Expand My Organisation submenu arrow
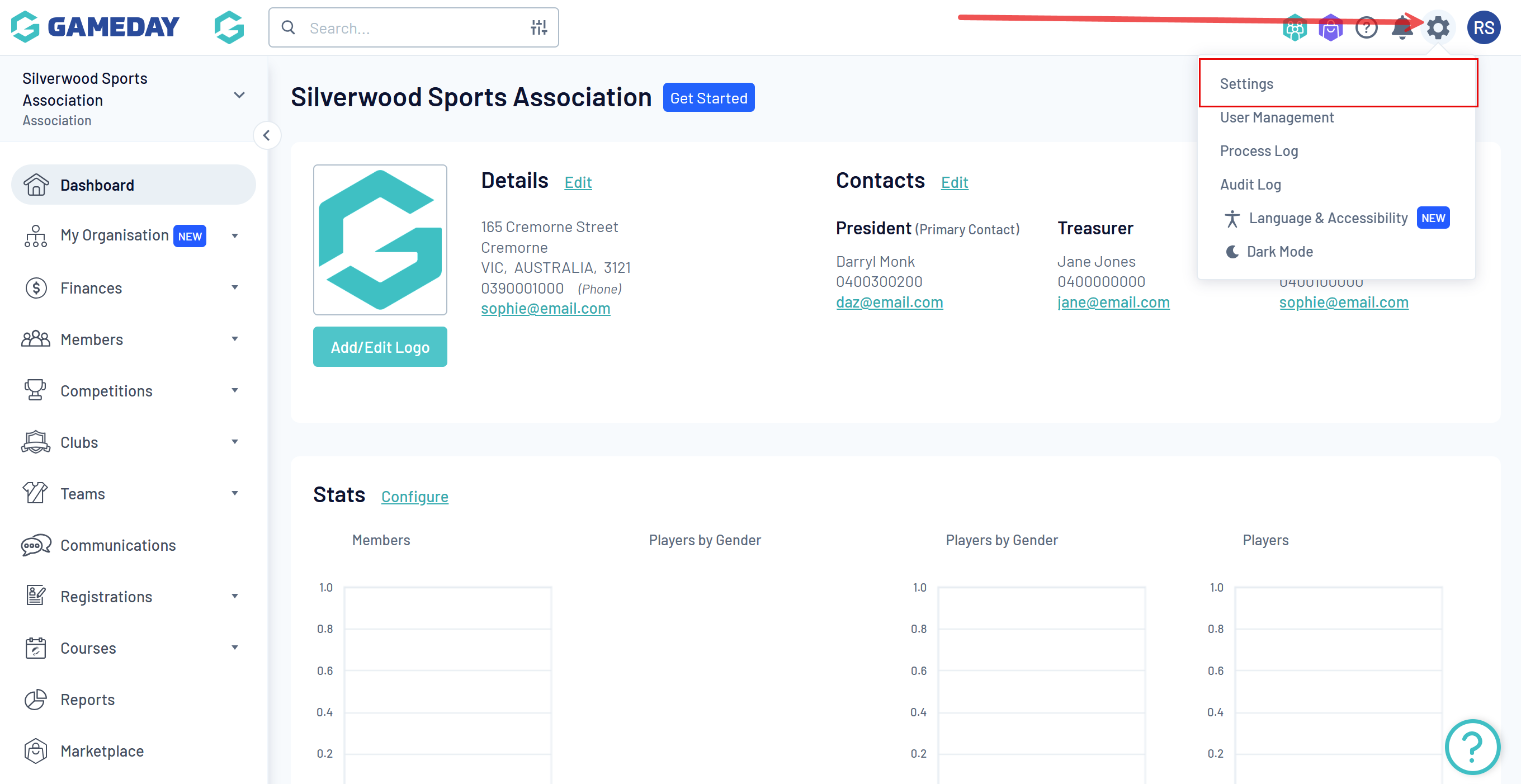This screenshot has height=784, width=1521. pos(234,235)
